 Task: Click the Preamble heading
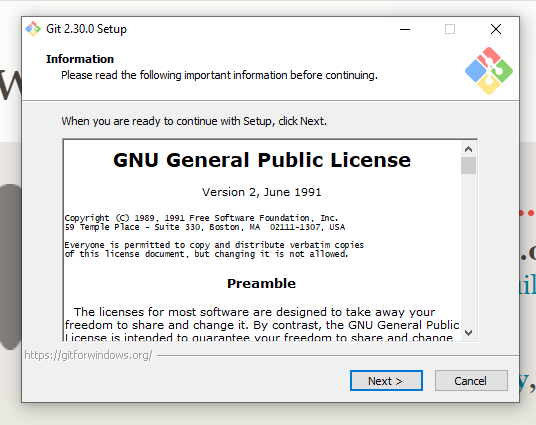tap(262, 283)
